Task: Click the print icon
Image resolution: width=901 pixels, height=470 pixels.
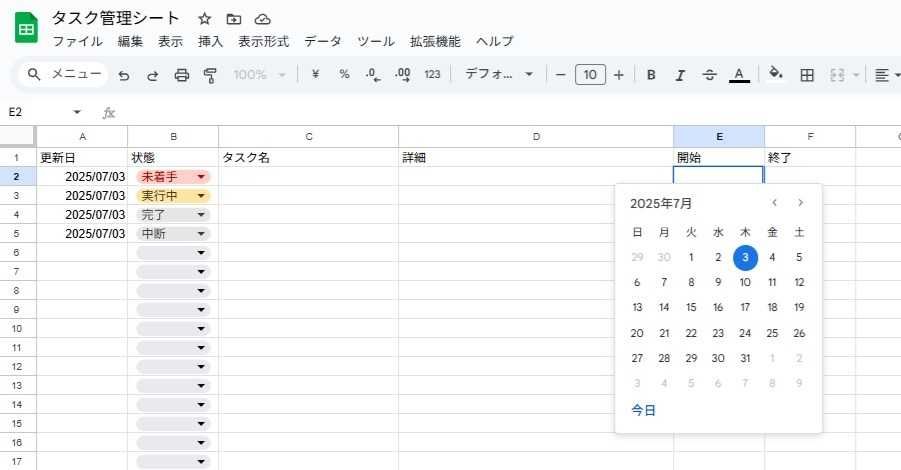Action: 182,75
